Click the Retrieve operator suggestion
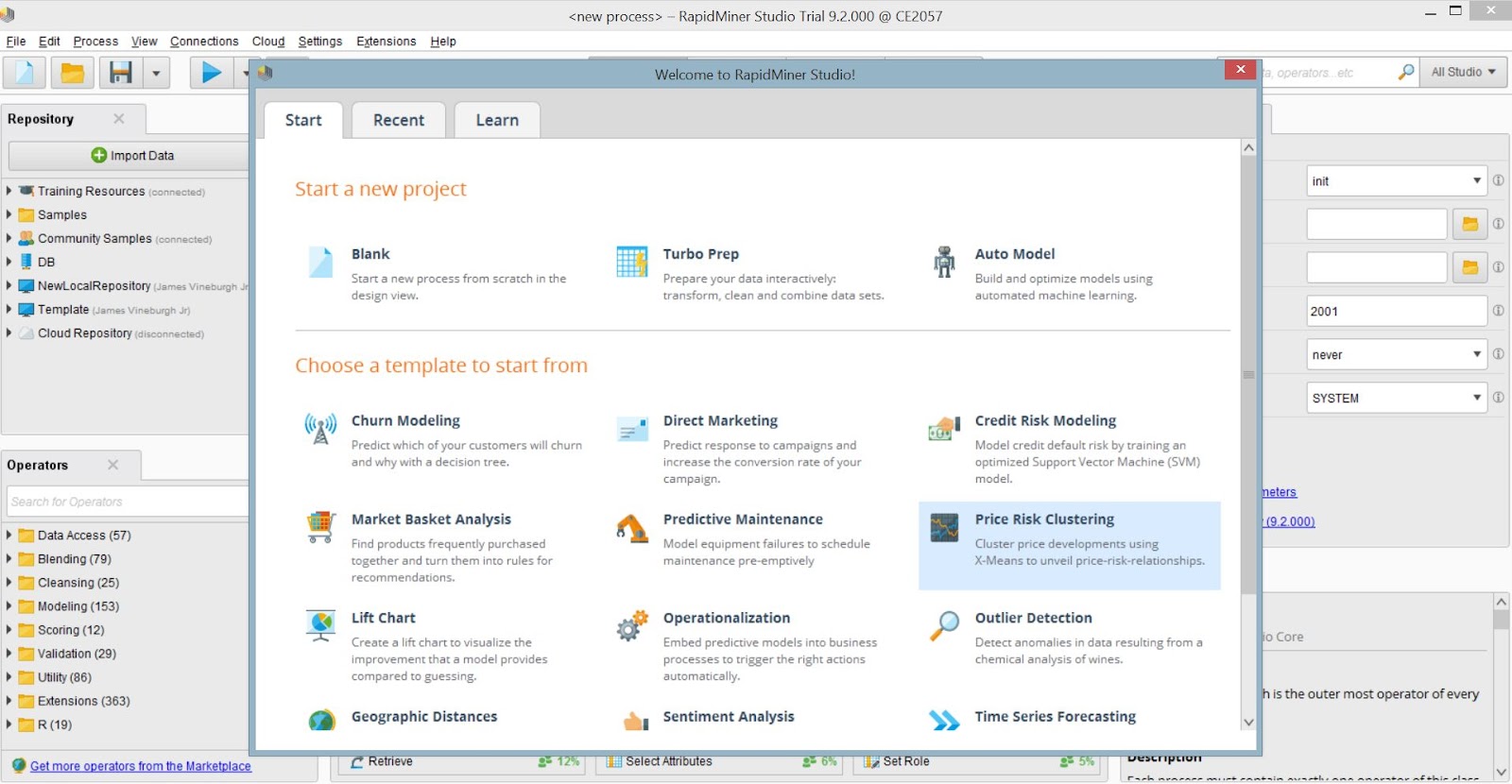1512x784 pixels. [x=462, y=761]
